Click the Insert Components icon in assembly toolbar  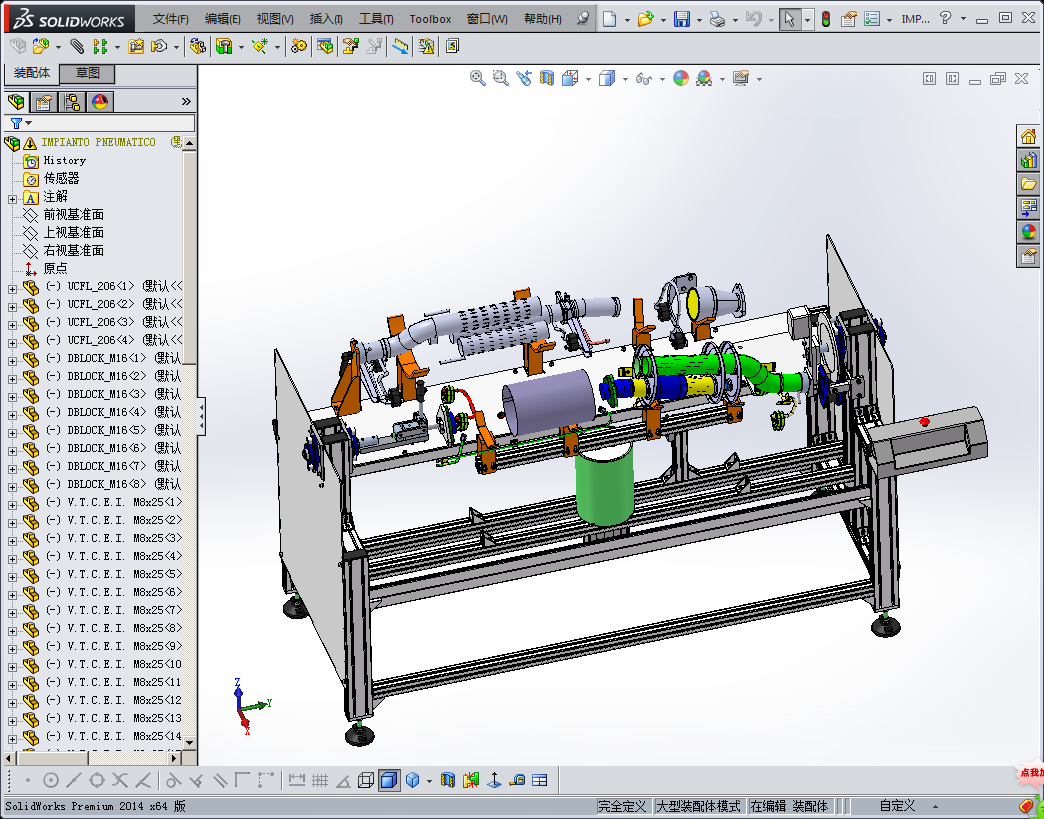[x=41, y=46]
